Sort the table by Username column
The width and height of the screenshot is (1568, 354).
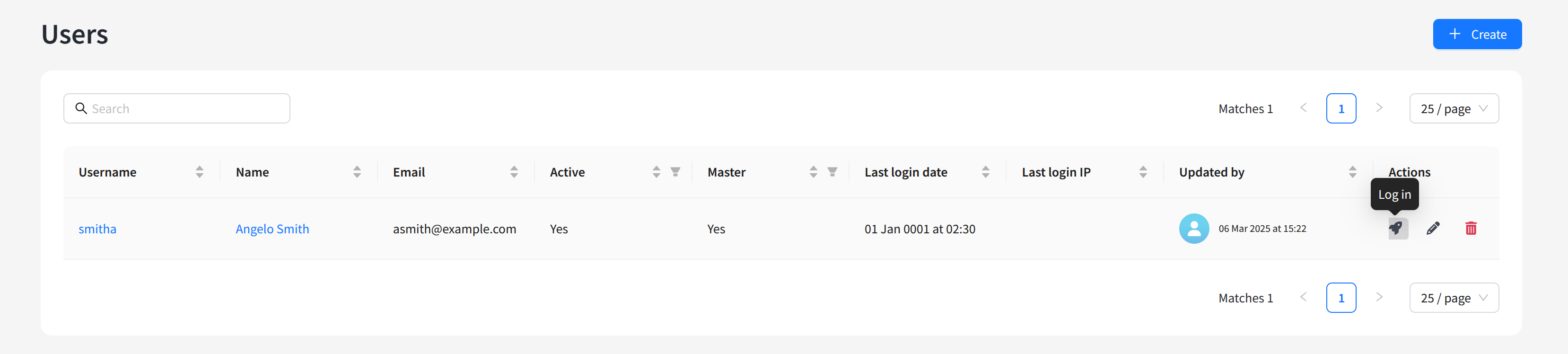pos(199,172)
